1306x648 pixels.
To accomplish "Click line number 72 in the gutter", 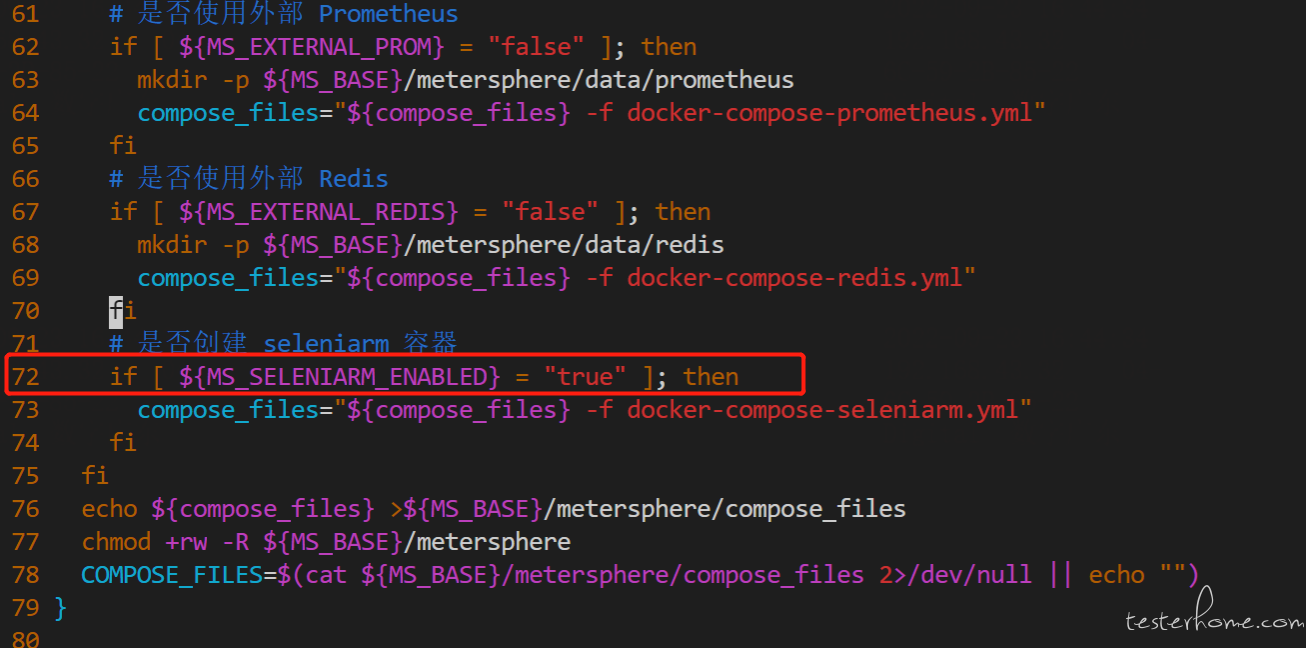I will 25,377.
